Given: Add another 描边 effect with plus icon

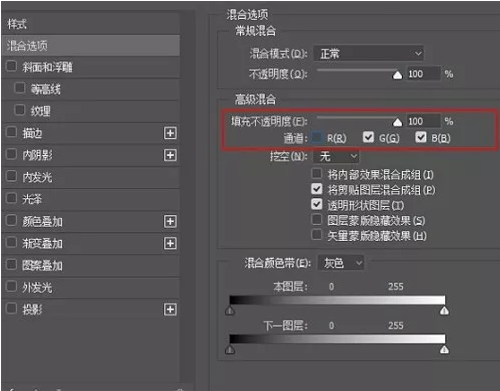Looking at the screenshot, I should point(170,133).
